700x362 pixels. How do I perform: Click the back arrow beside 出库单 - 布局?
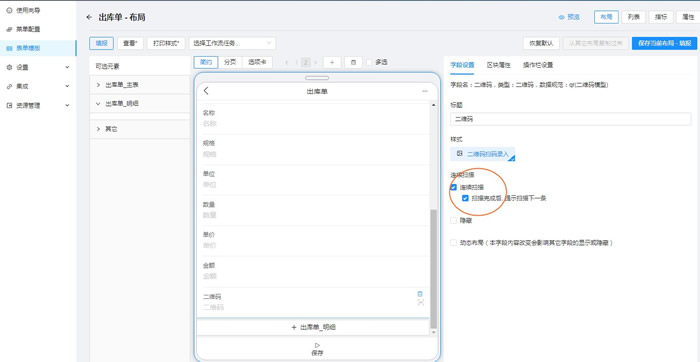[89, 17]
